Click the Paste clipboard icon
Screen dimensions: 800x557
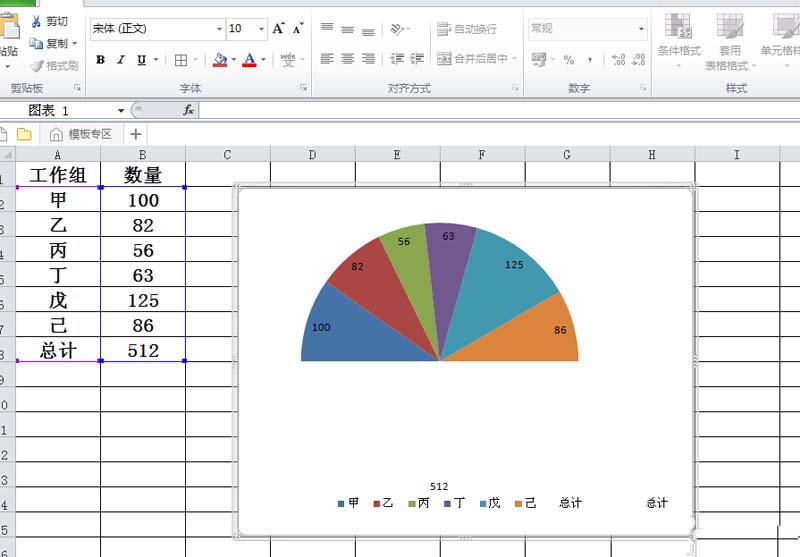(x=9, y=27)
